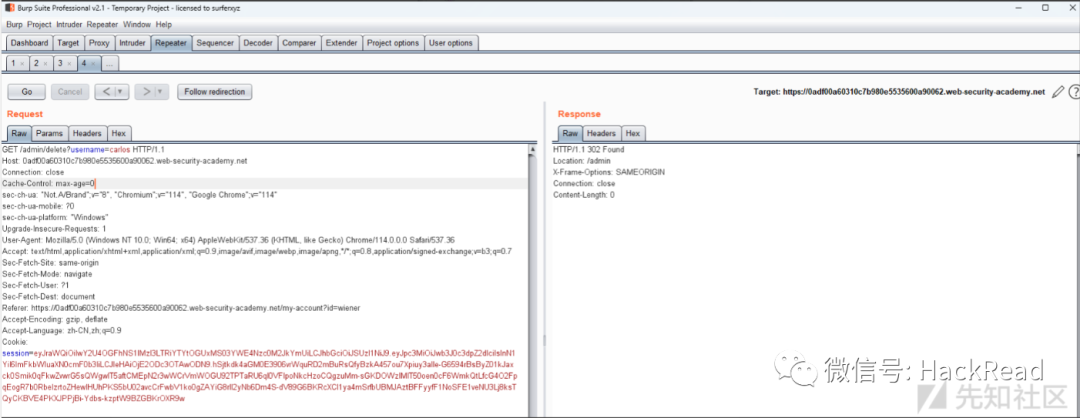Click the Target URL label text

coord(900,92)
